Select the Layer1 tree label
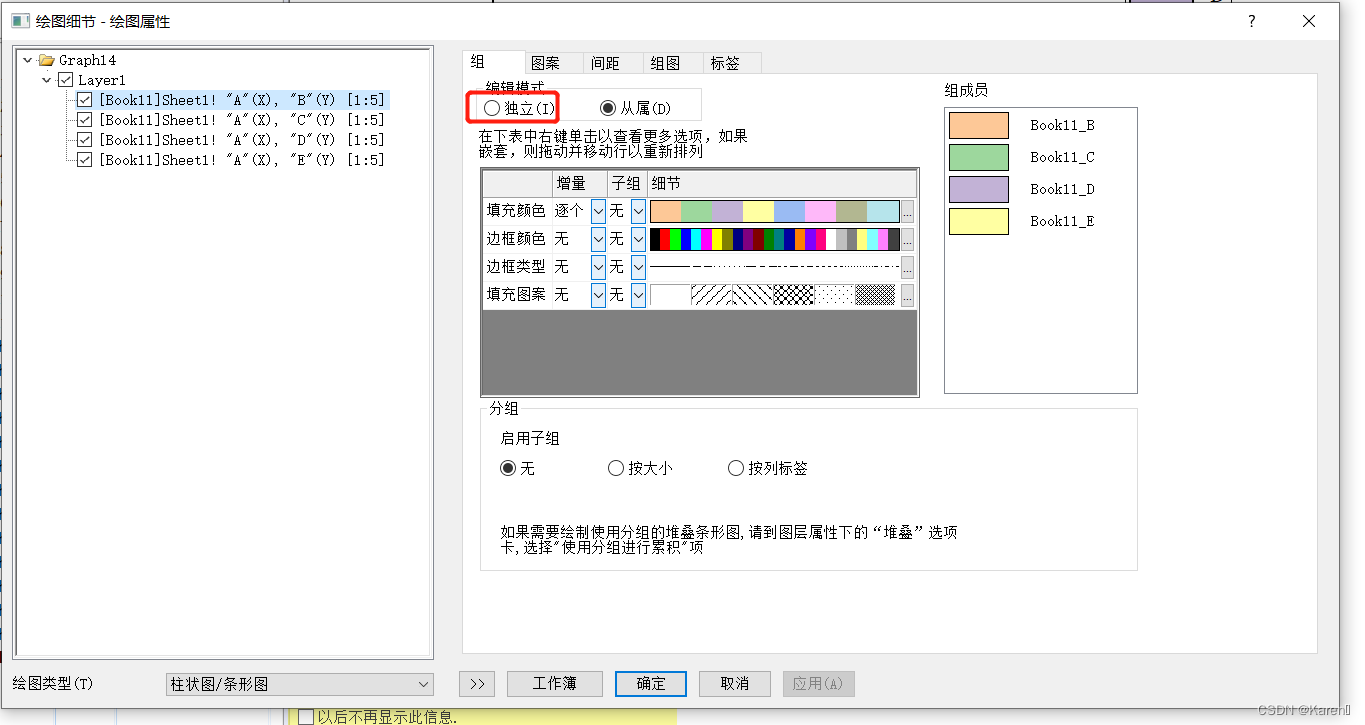The height and width of the screenshot is (725, 1365). click(102, 80)
